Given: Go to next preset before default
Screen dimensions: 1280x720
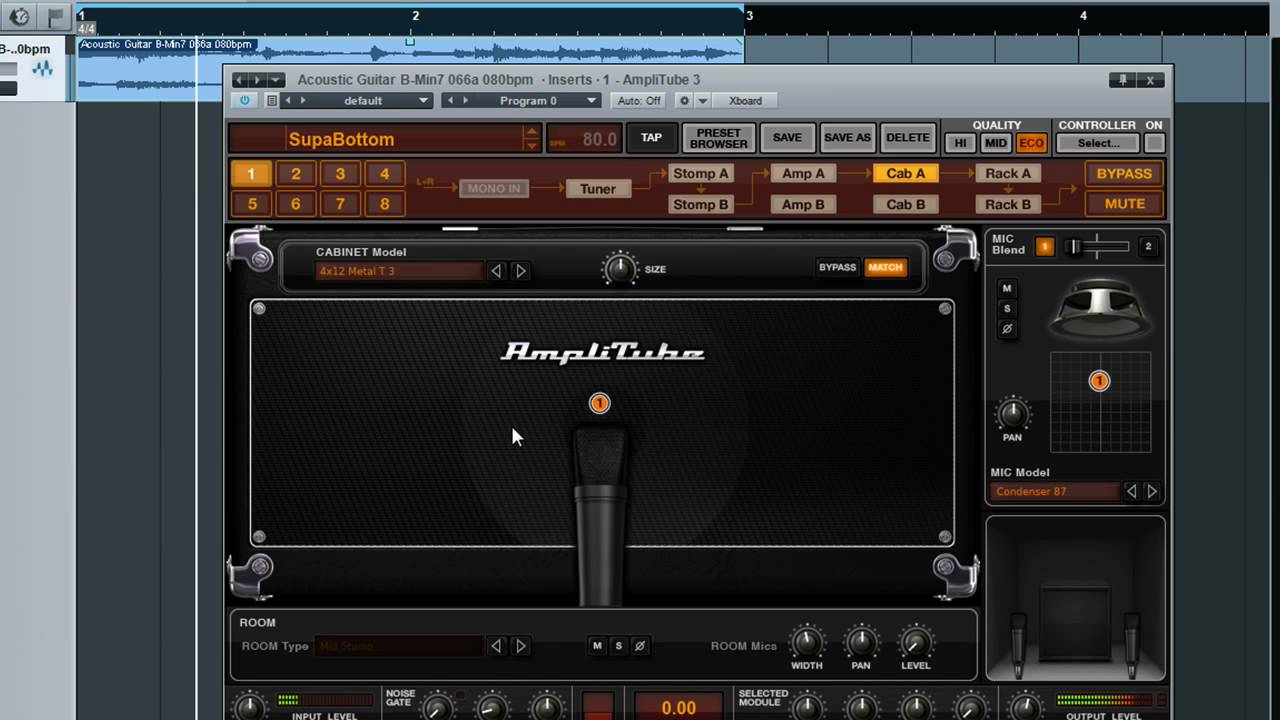Looking at the screenshot, I should click(303, 100).
